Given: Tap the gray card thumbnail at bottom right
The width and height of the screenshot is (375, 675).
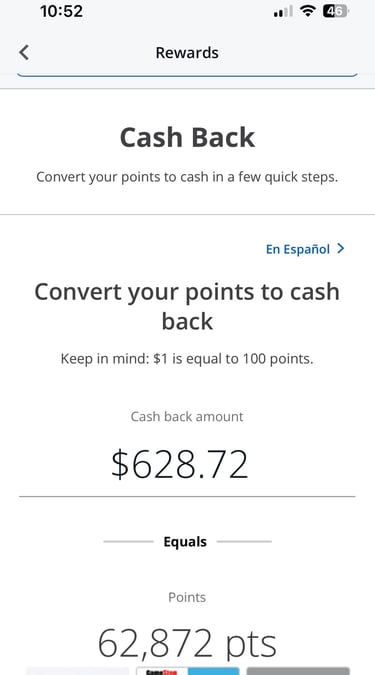Looking at the screenshot, I should [x=298, y=671].
